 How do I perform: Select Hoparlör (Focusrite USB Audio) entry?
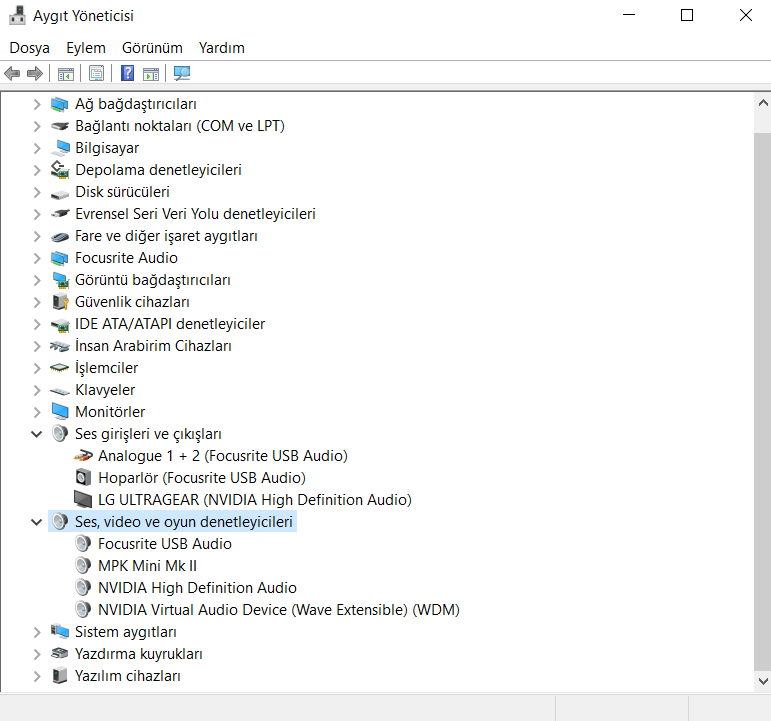point(202,478)
